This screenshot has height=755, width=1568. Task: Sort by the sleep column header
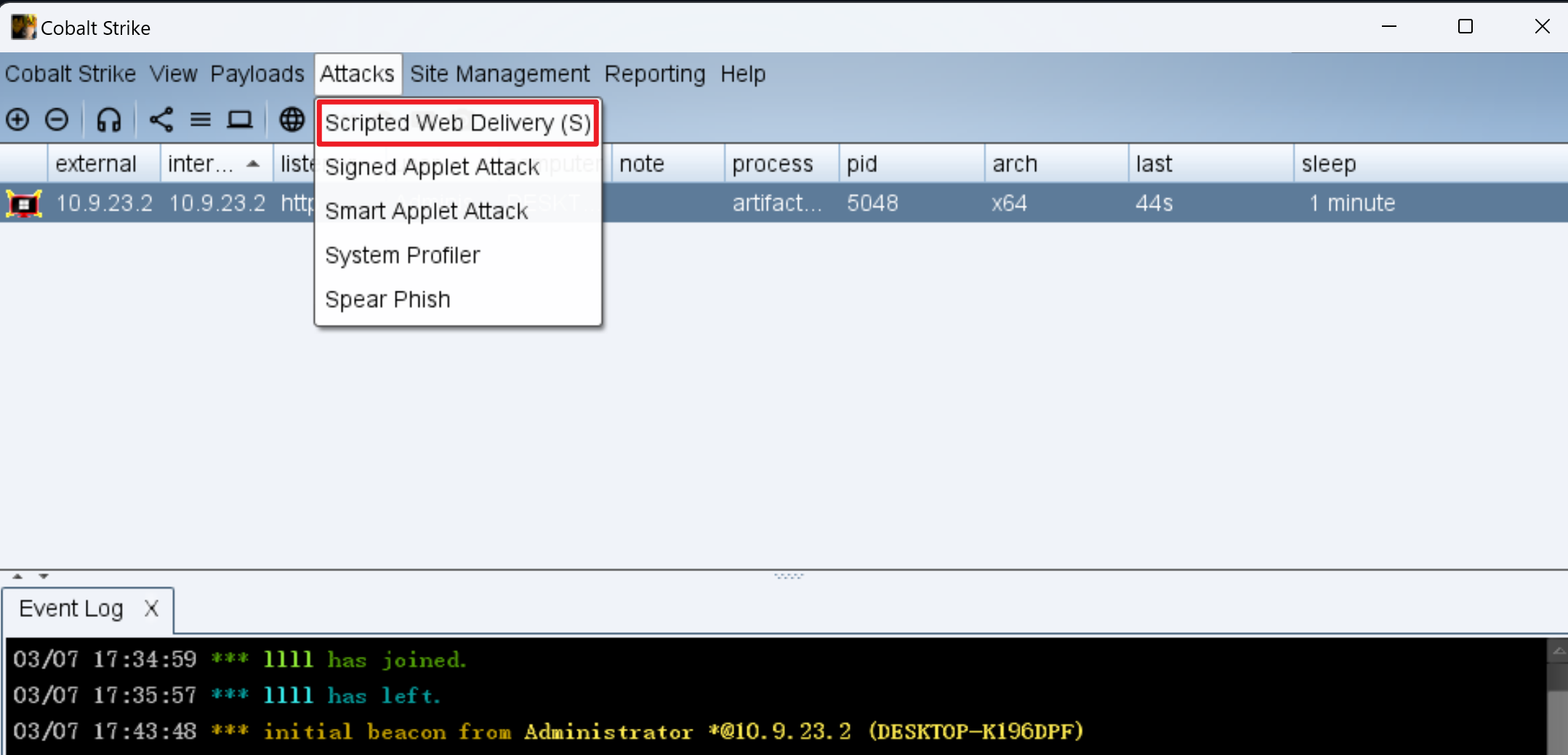click(1431, 163)
